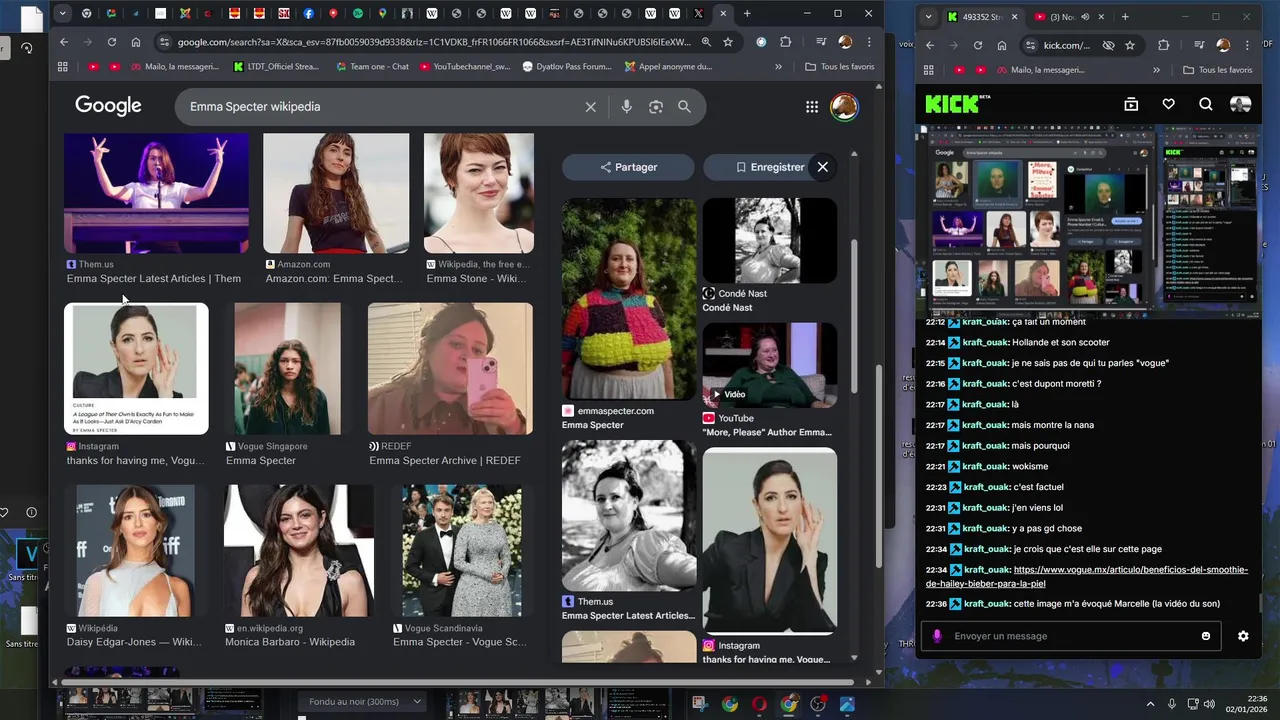Open the new tab plus in Google window
This screenshot has height=720, width=1280.
point(747,14)
